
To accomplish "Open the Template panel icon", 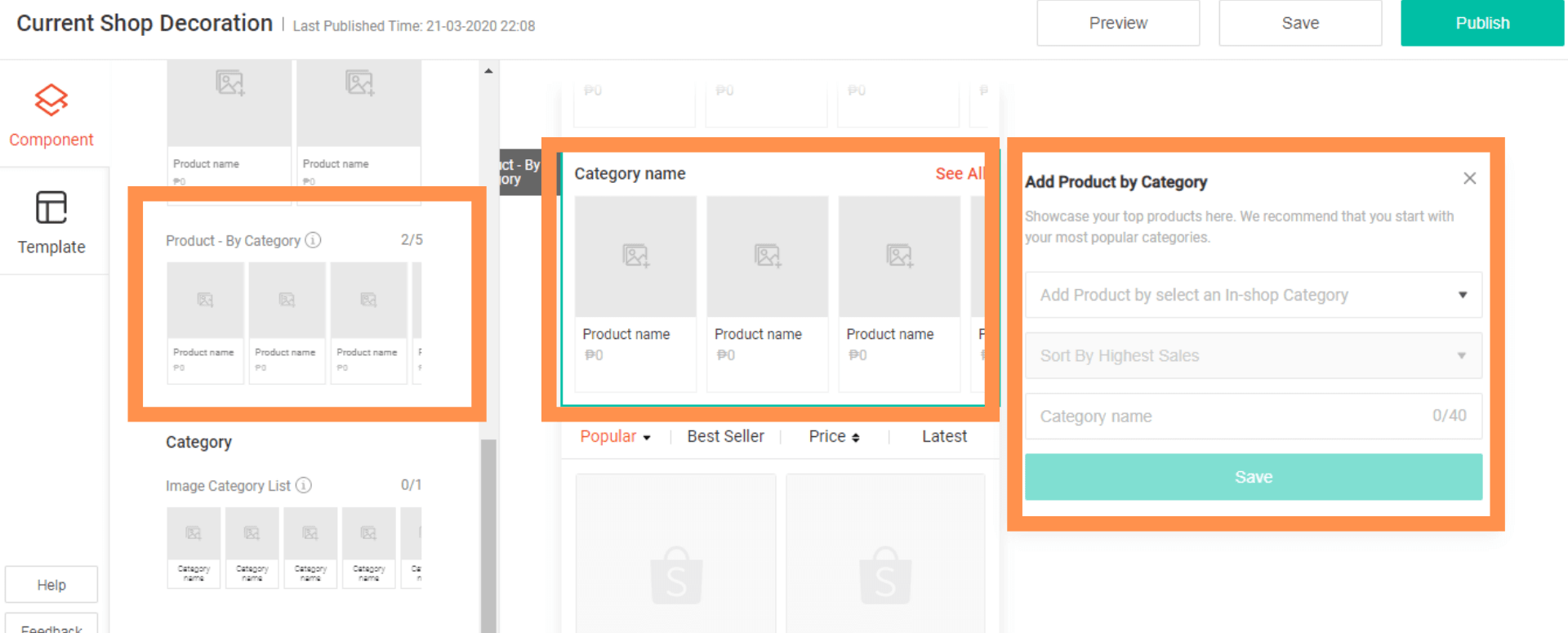I will pyautogui.click(x=51, y=207).
